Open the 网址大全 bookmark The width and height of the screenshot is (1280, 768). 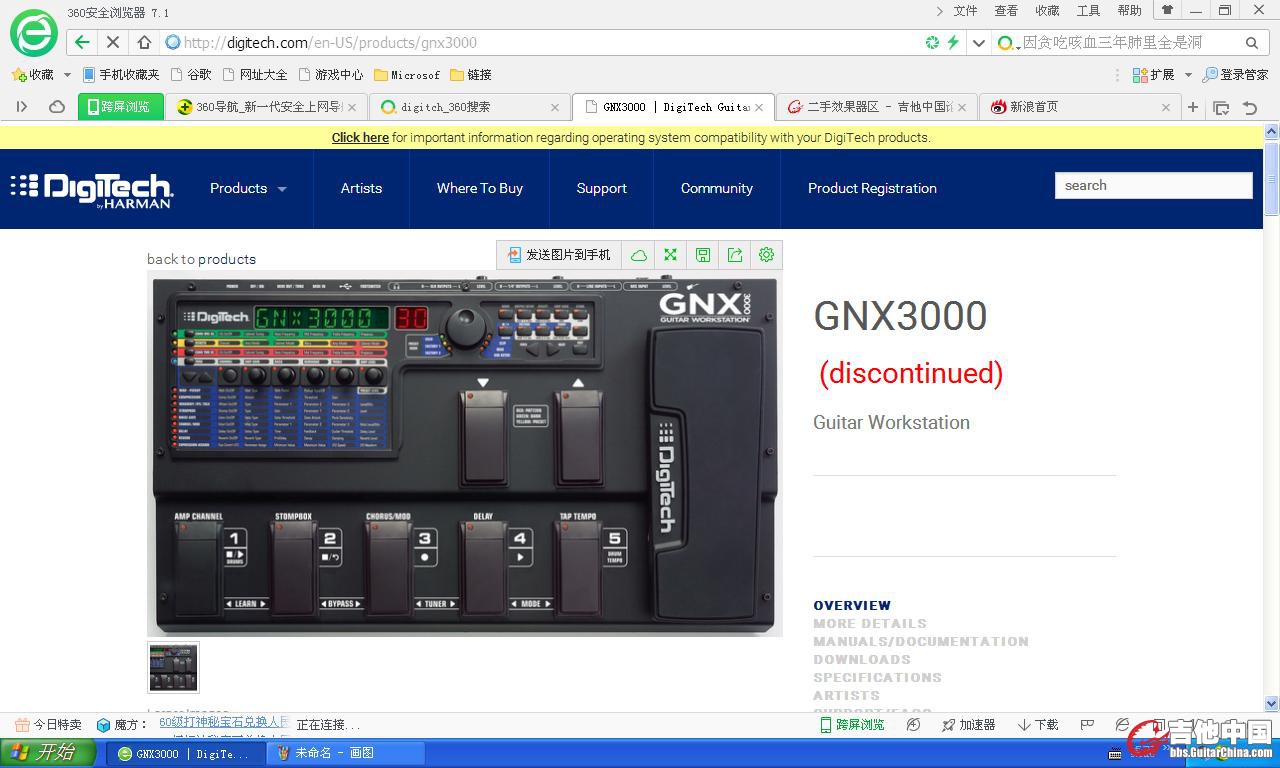click(x=255, y=75)
